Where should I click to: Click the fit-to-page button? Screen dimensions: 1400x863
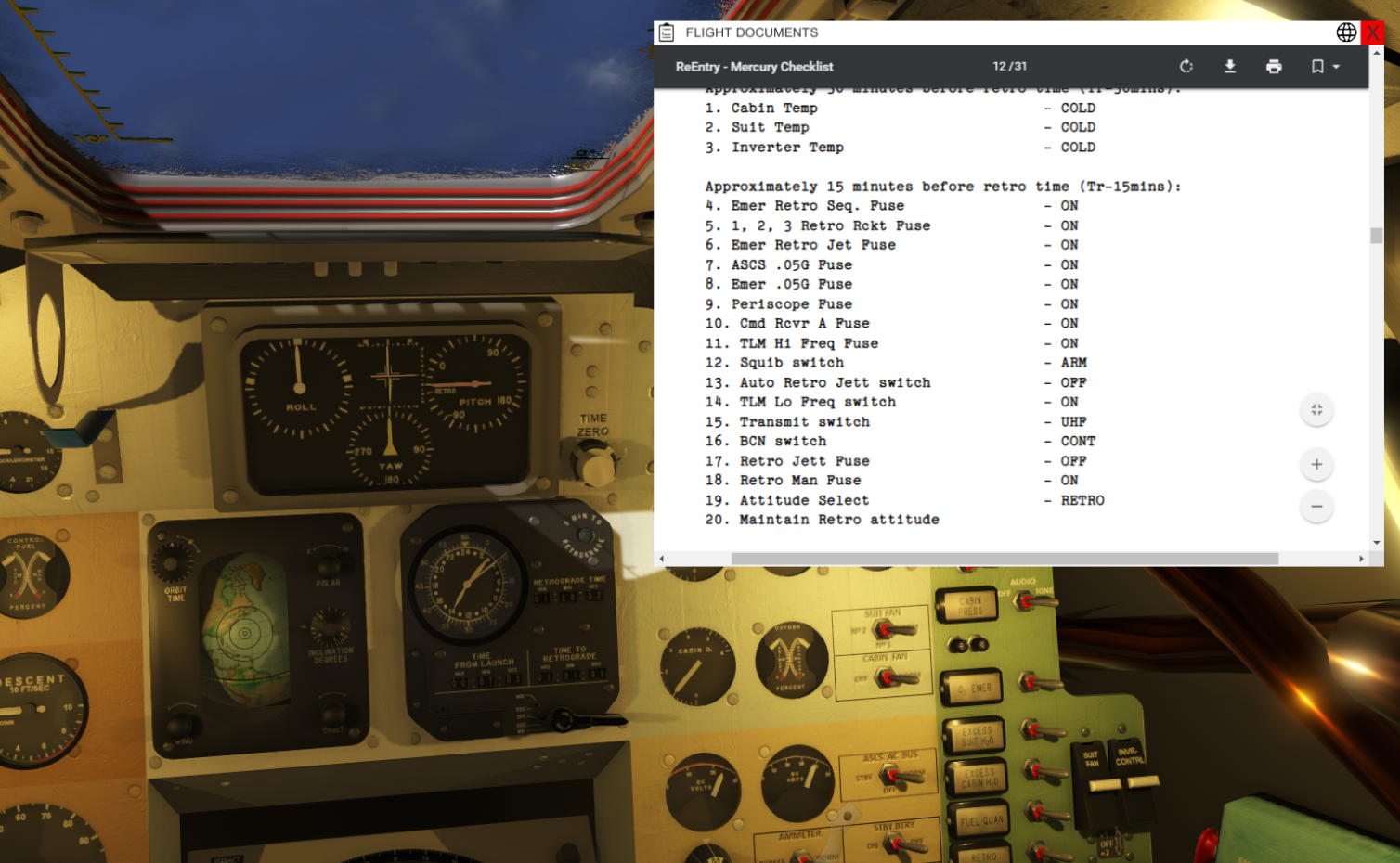(1316, 410)
